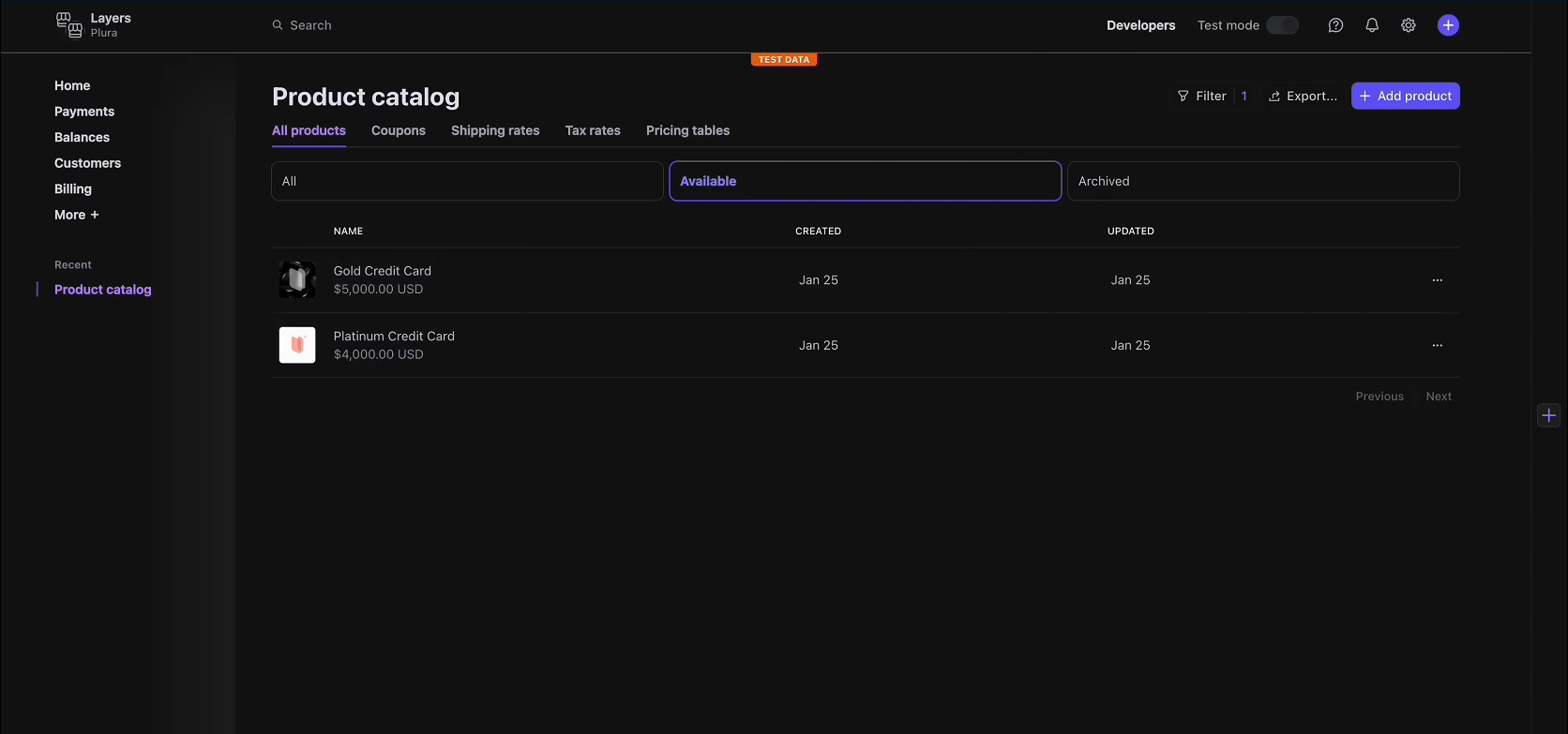Click the Filter funnel icon
Image resolution: width=1568 pixels, height=734 pixels.
pos(1184,96)
